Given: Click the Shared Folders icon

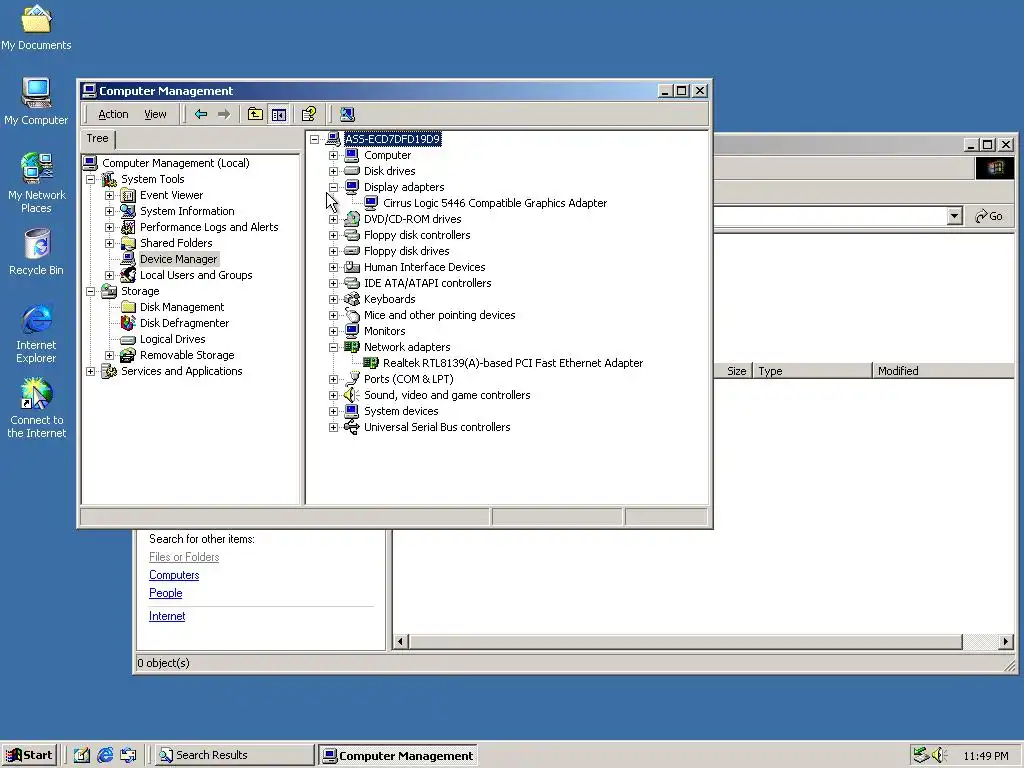Looking at the screenshot, I should click(128, 243).
